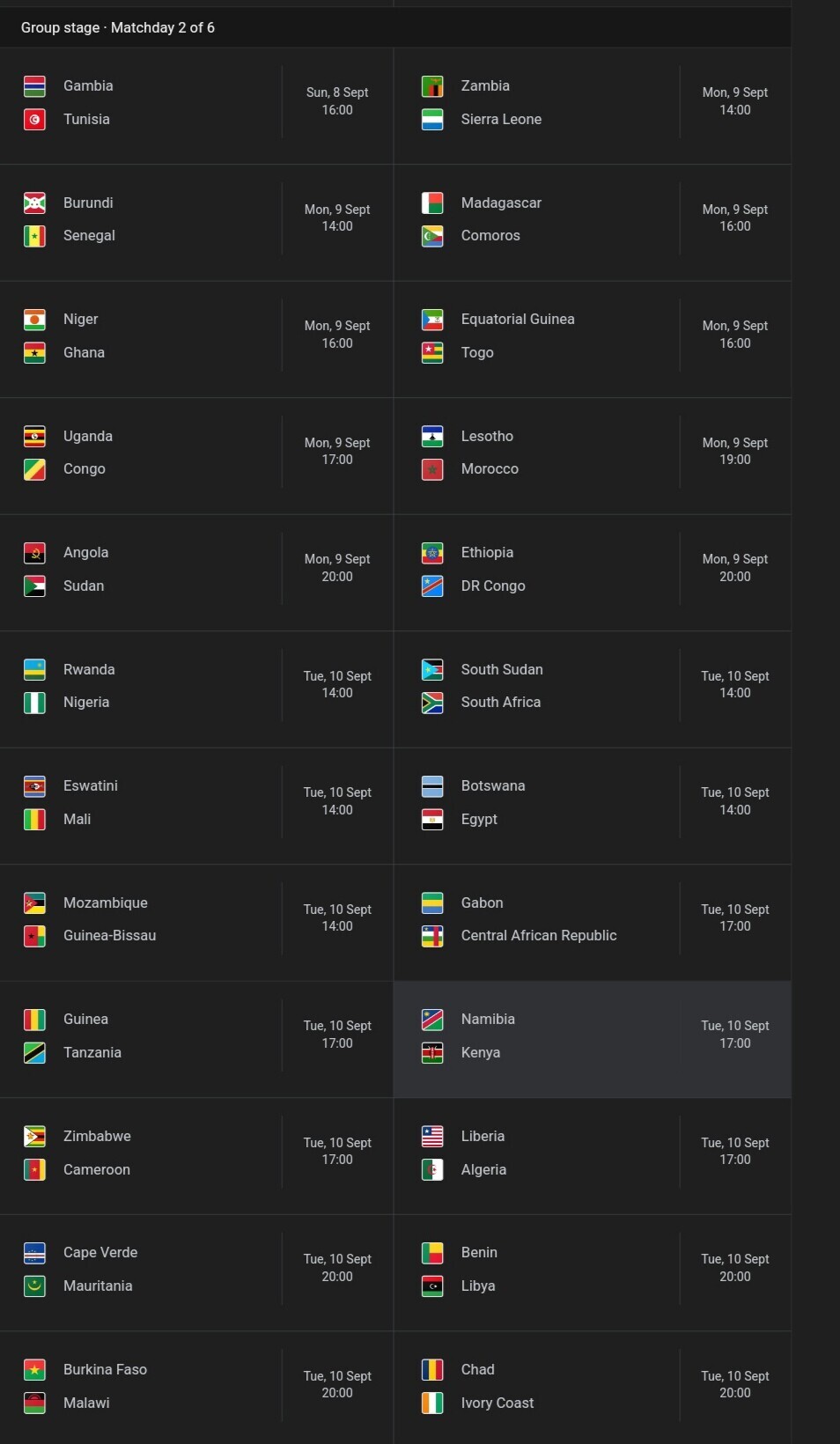Select the Liberia flag icon
The width and height of the screenshot is (840, 1444).
[432, 1137]
